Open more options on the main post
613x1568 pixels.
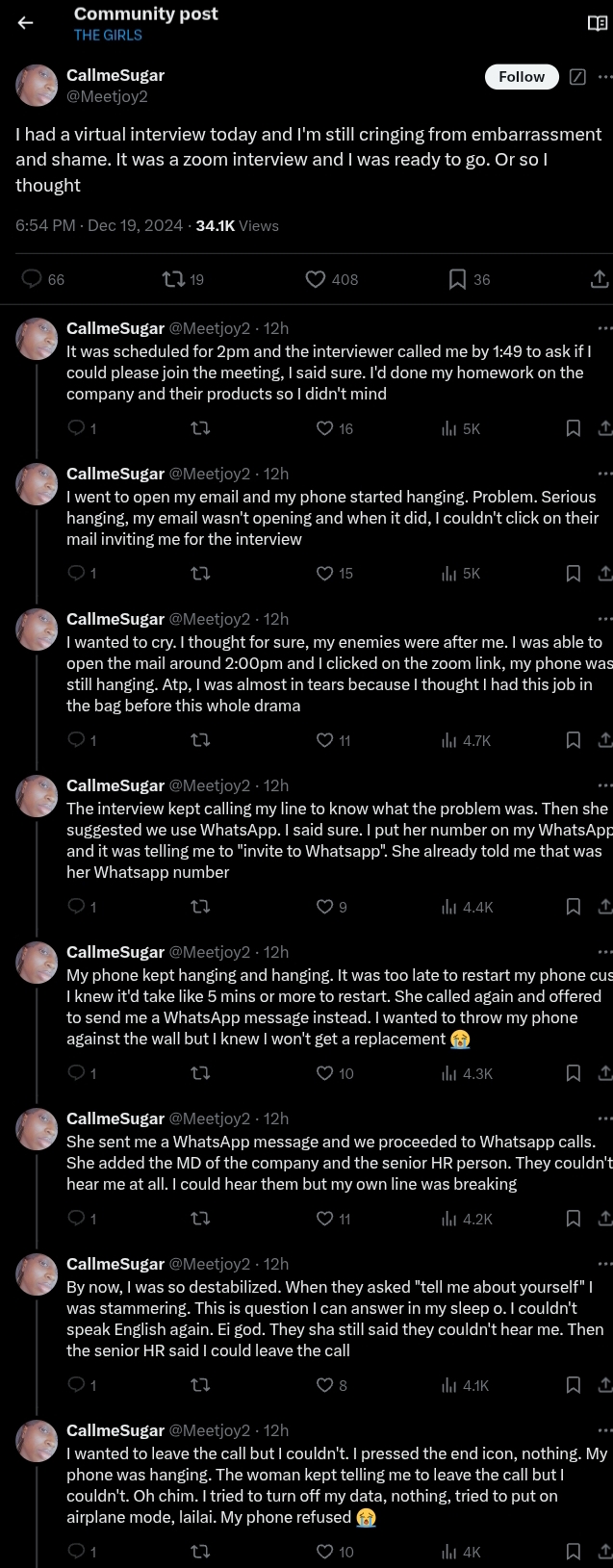(x=604, y=77)
